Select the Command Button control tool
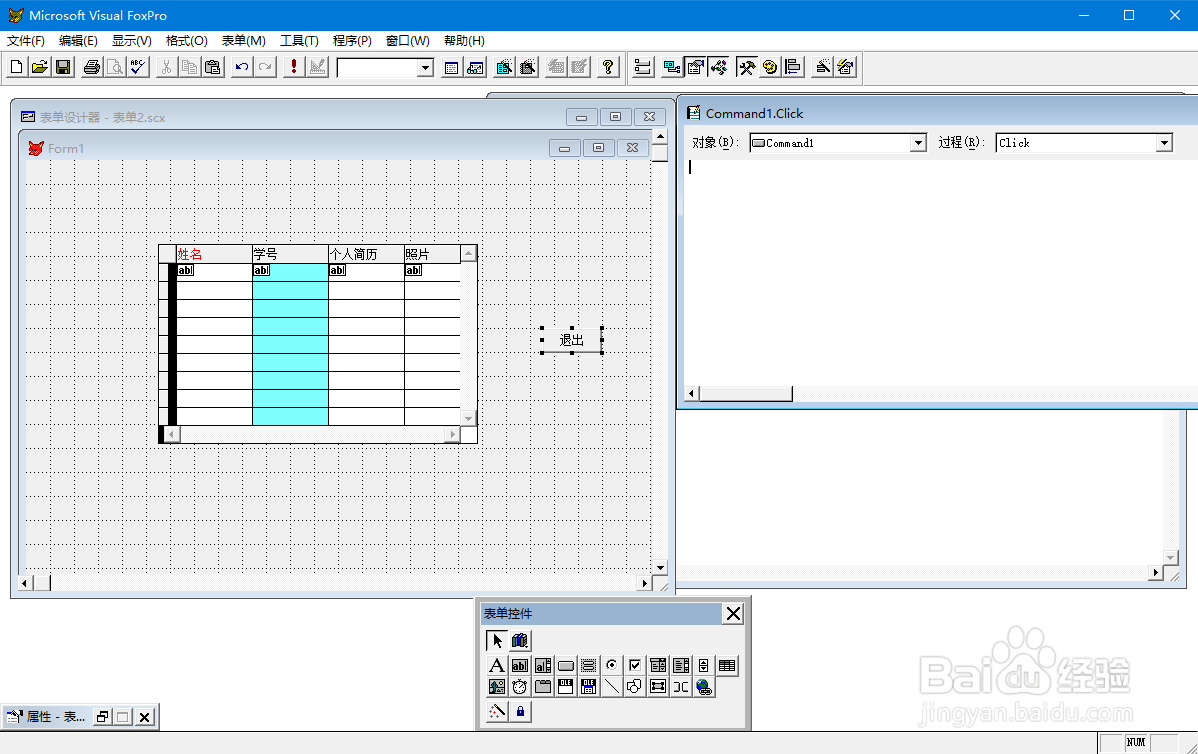The width and height of the screenshot is (1198, 754). 565,665
